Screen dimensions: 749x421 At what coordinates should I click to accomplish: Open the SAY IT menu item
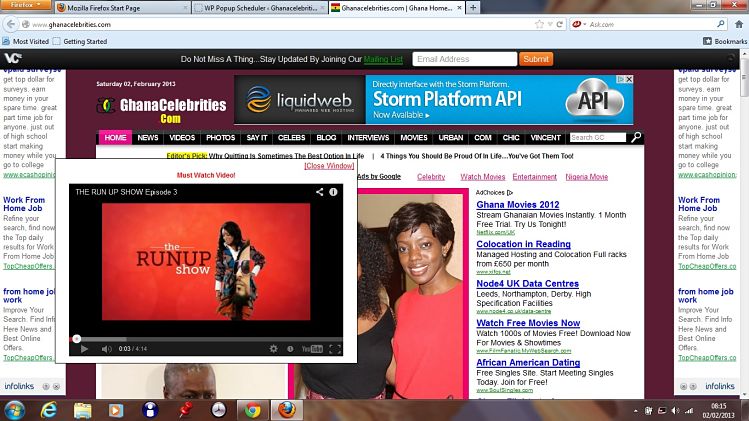(257, 138)
